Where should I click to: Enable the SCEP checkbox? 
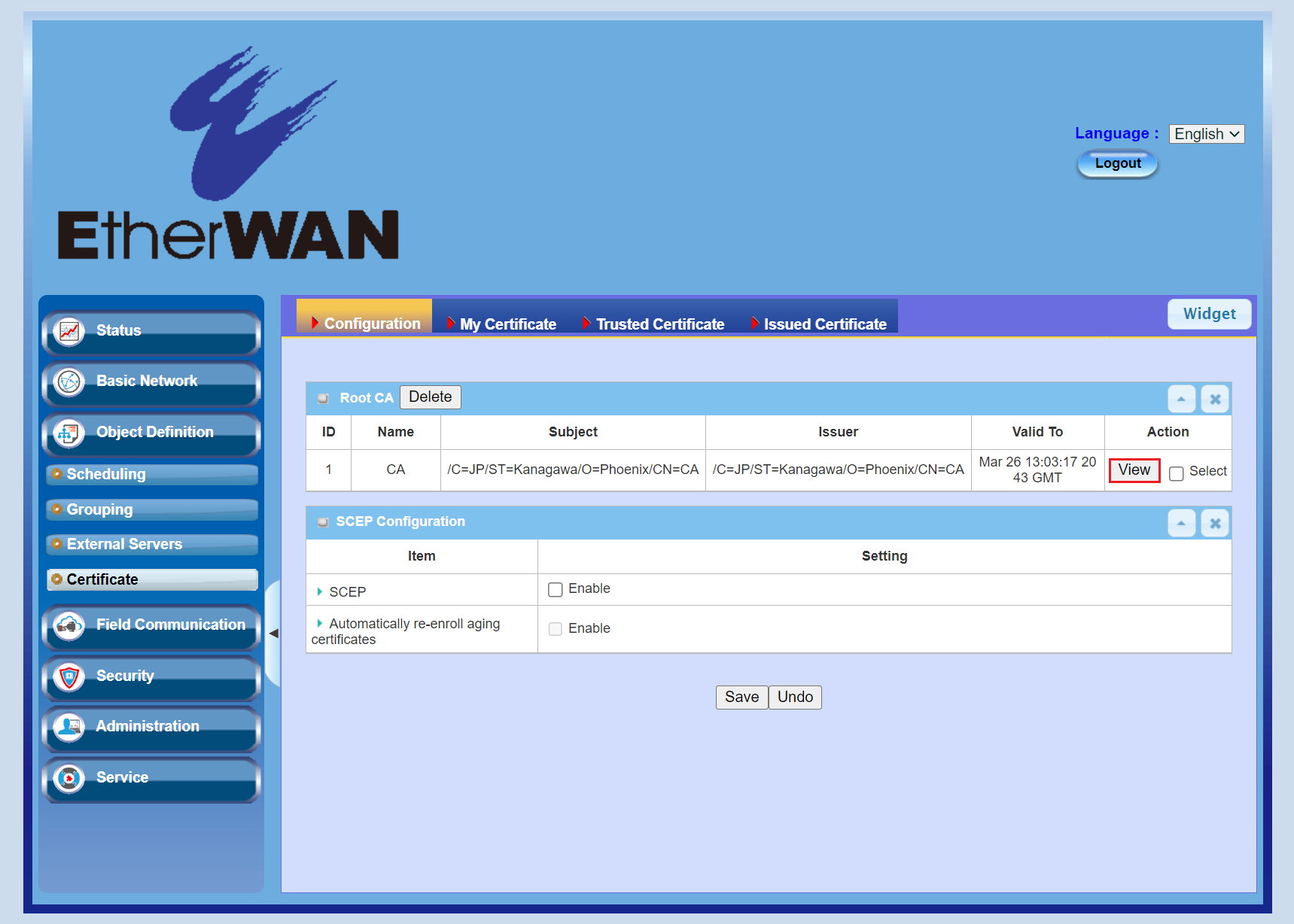556,590
